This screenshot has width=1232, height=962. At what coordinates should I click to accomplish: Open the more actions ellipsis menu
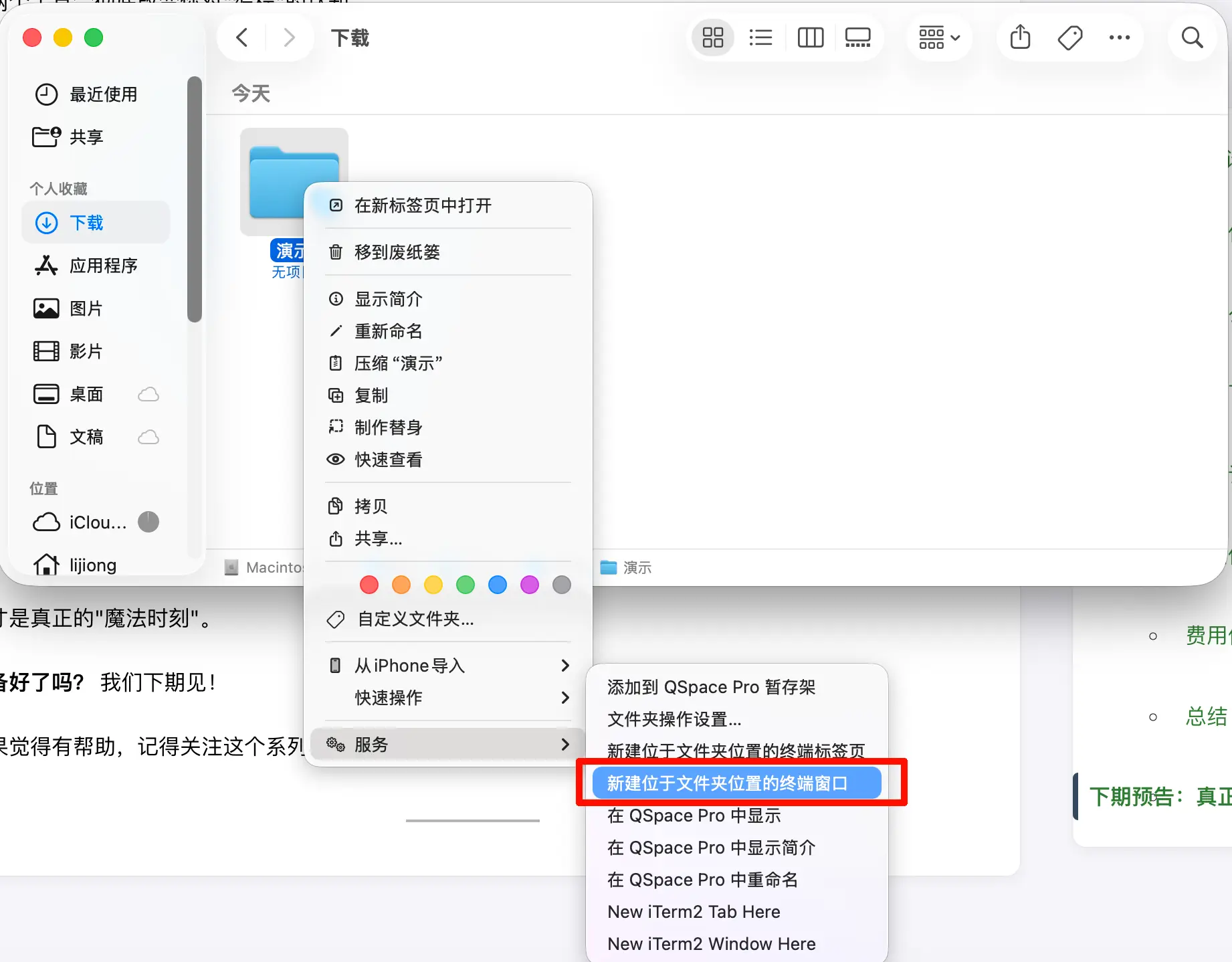[1119, 37]
